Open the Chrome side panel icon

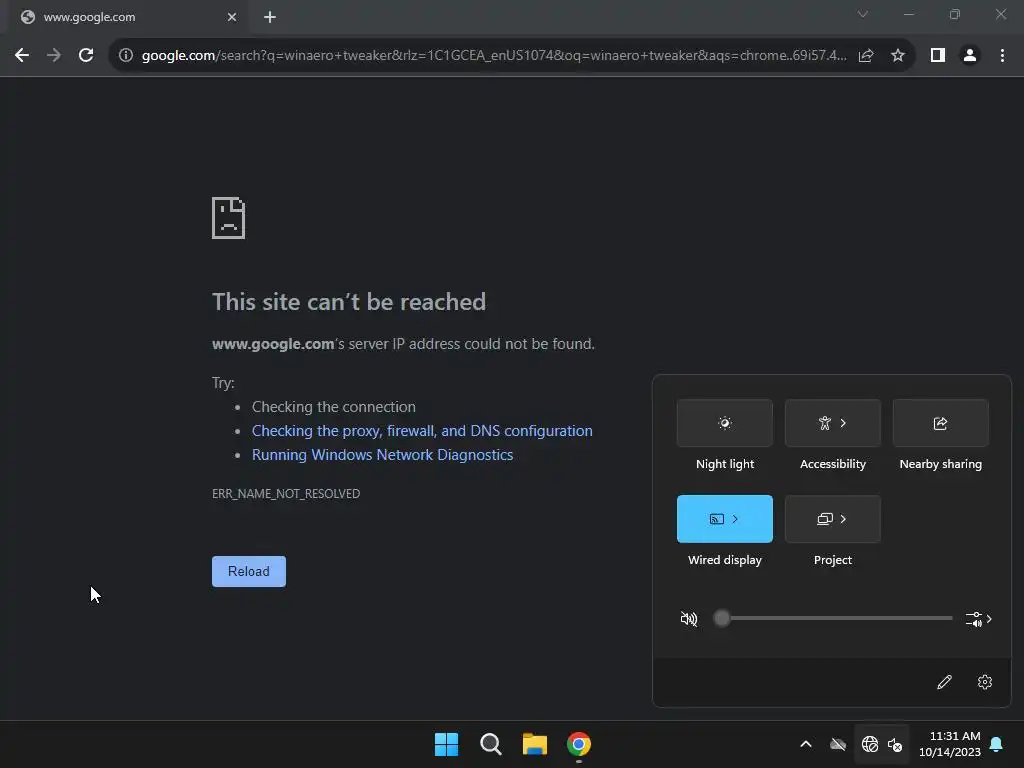point(938,56)
